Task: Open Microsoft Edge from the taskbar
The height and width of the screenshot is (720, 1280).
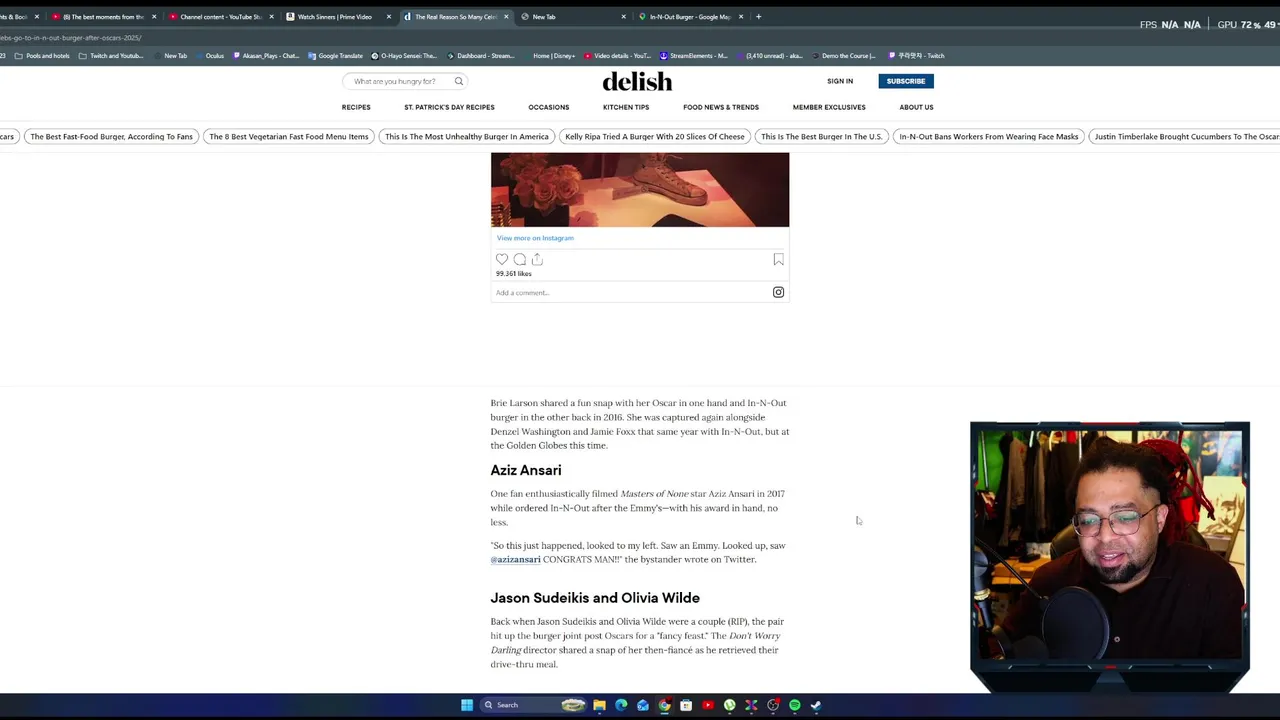Action: coord(621,705)
